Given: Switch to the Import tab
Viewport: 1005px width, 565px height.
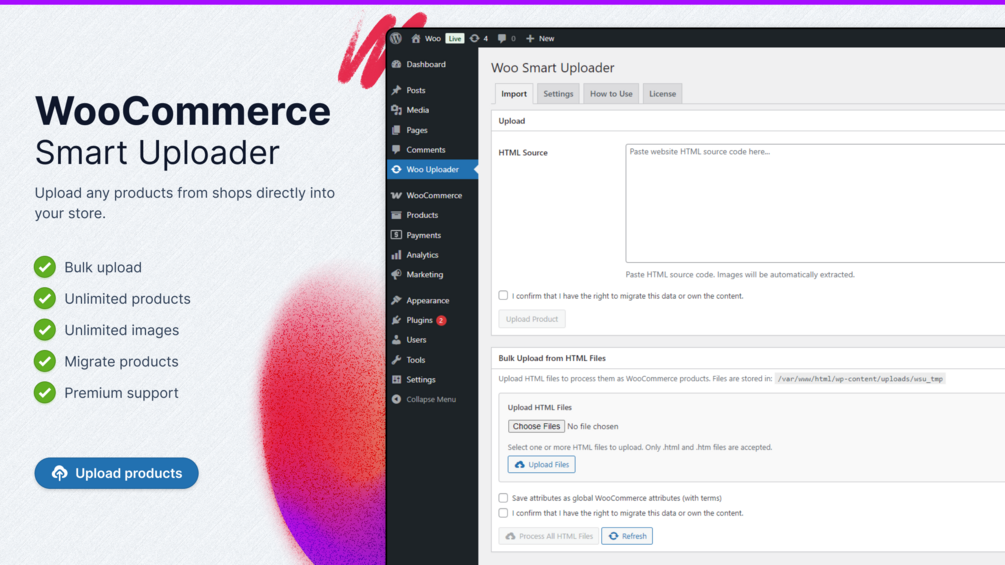Looking at the screenshot, I should pyautogui.click(x=514, y=94).
